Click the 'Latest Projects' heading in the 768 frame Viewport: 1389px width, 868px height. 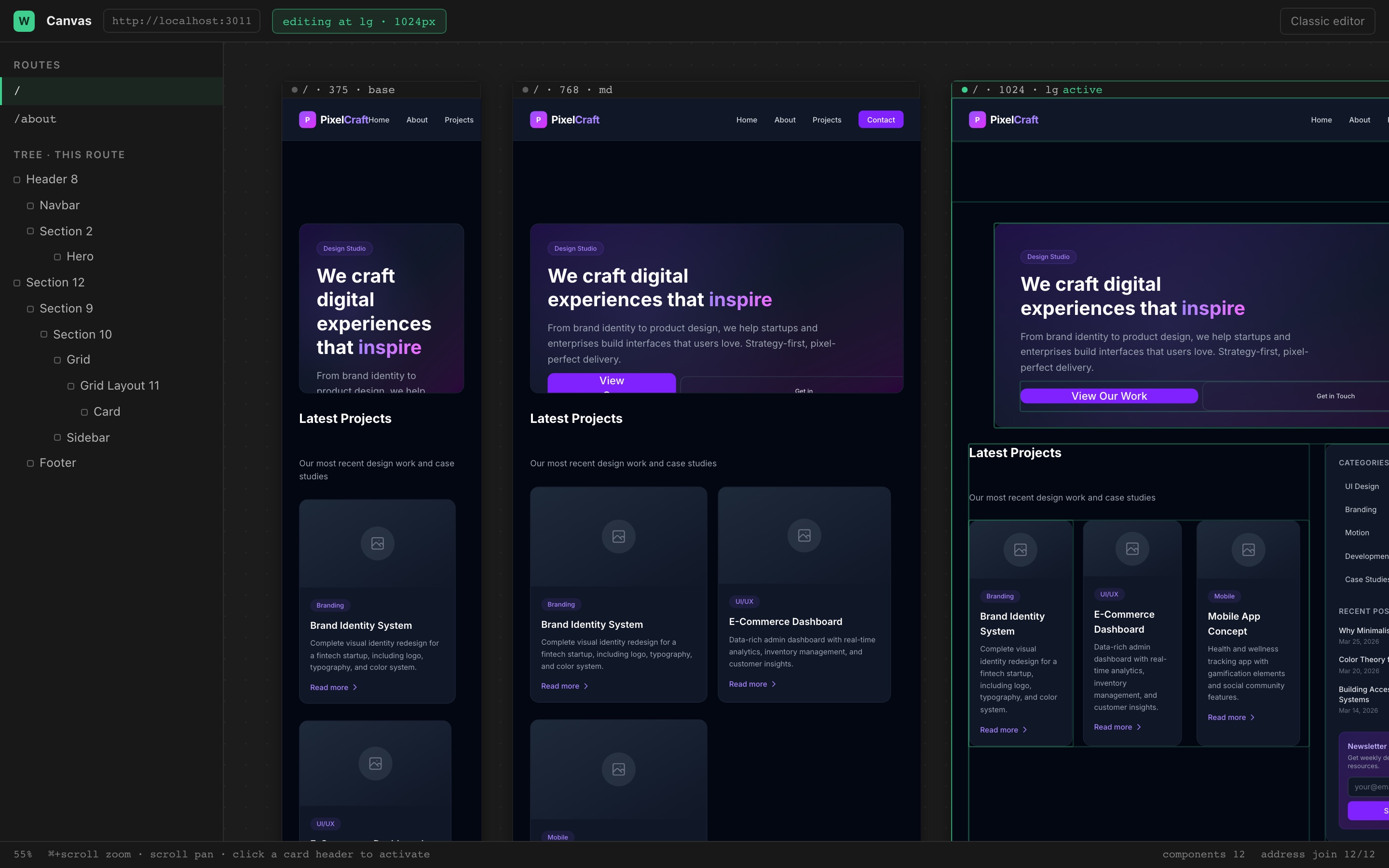point(576,419)
